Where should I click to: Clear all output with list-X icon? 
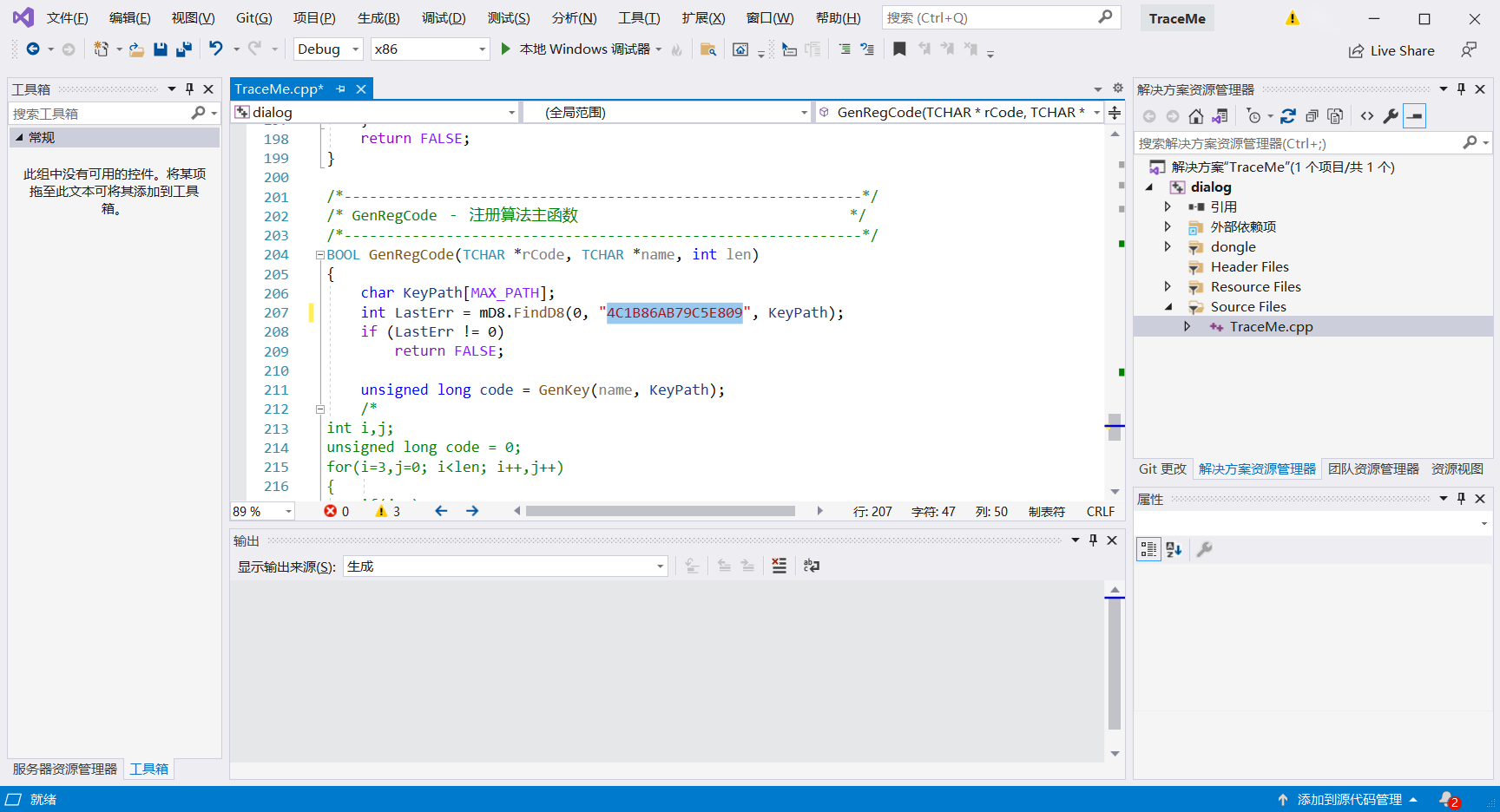coord(780,566)
